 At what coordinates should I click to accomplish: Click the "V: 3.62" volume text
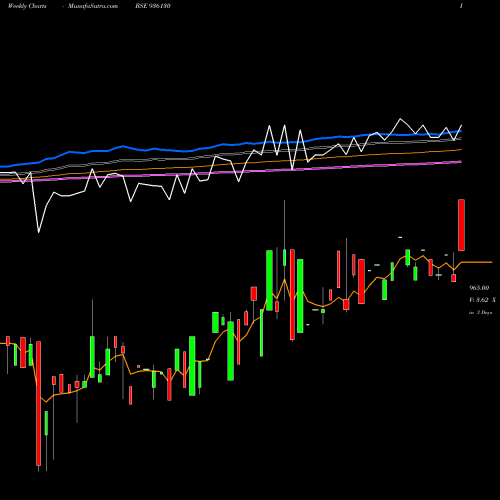[479, 300]
